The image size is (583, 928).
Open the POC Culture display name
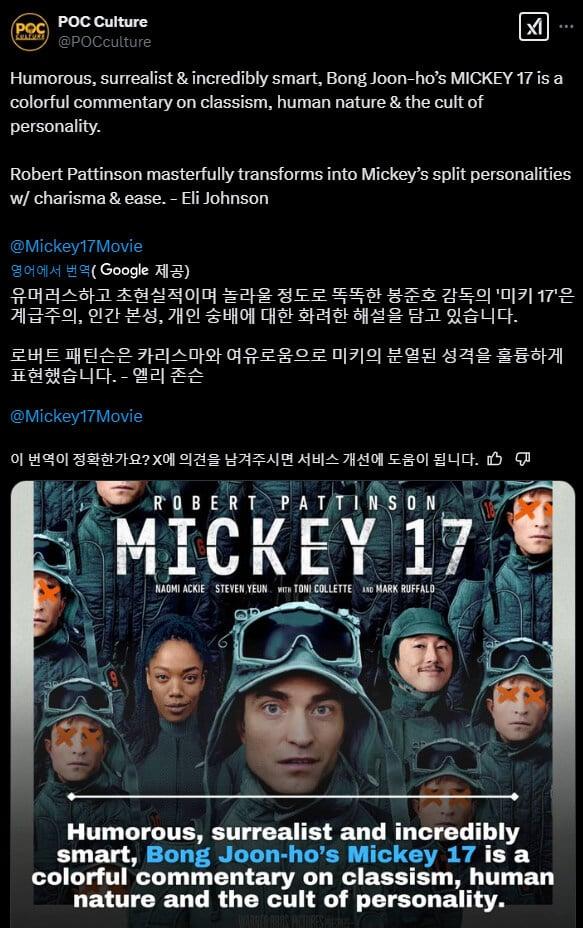tap(102, 21)
